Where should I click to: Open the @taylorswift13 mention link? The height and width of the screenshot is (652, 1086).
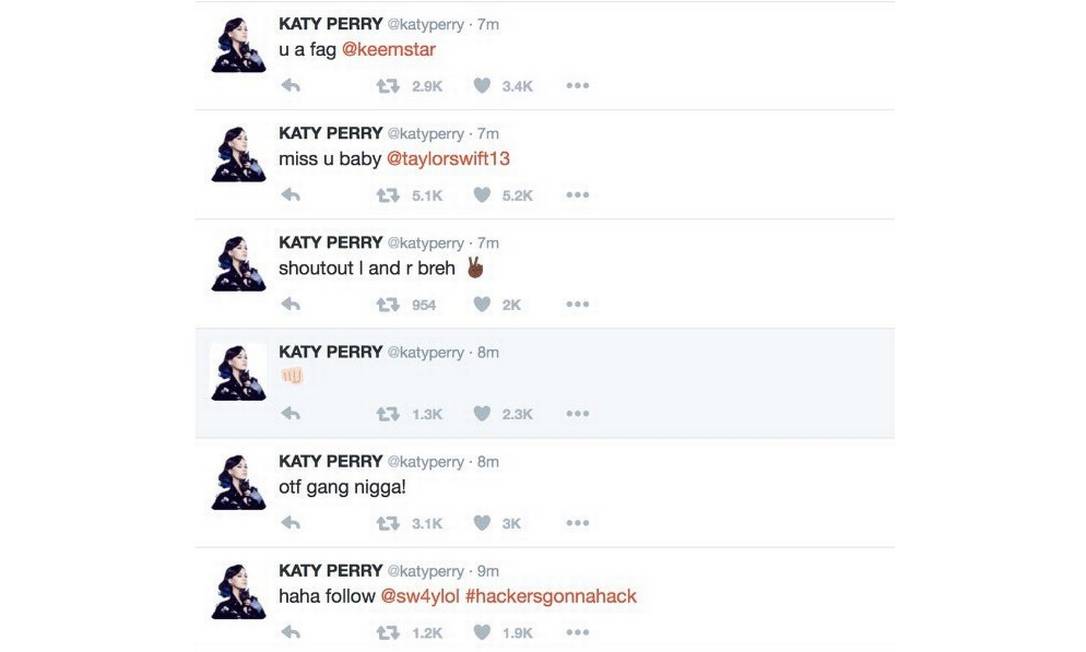(x=448, y=159)
